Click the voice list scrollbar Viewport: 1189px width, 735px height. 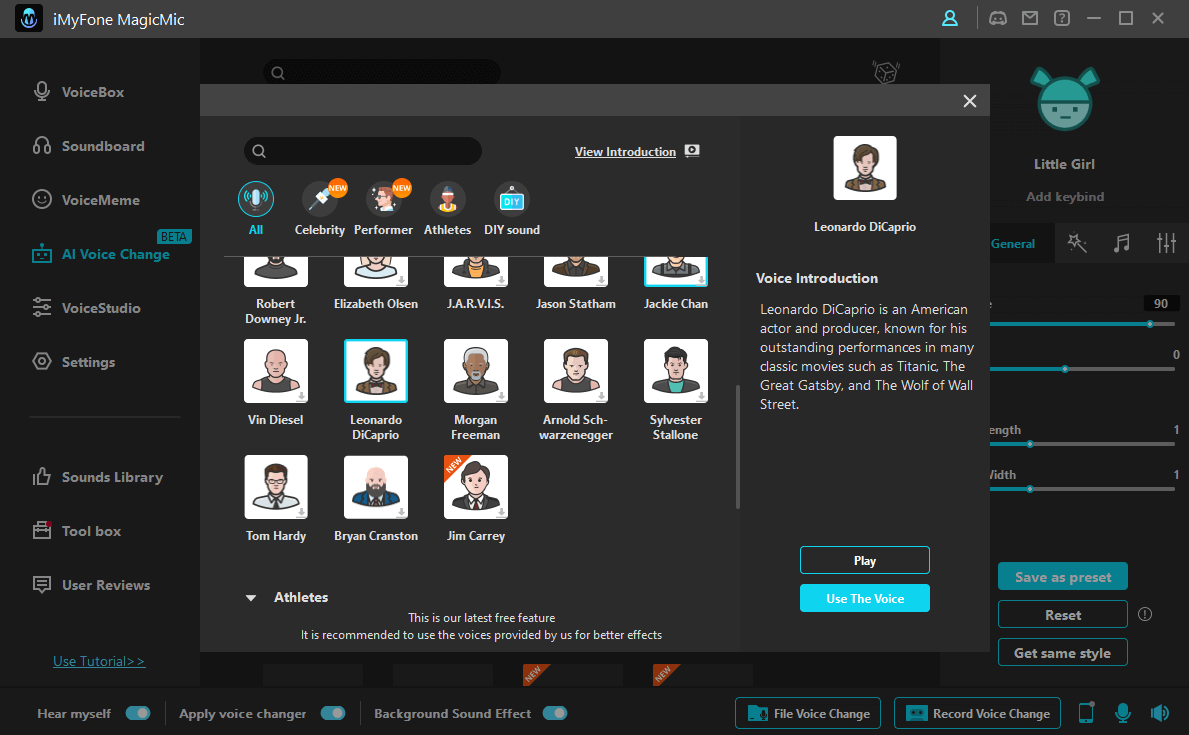click(x=737, y=447)
